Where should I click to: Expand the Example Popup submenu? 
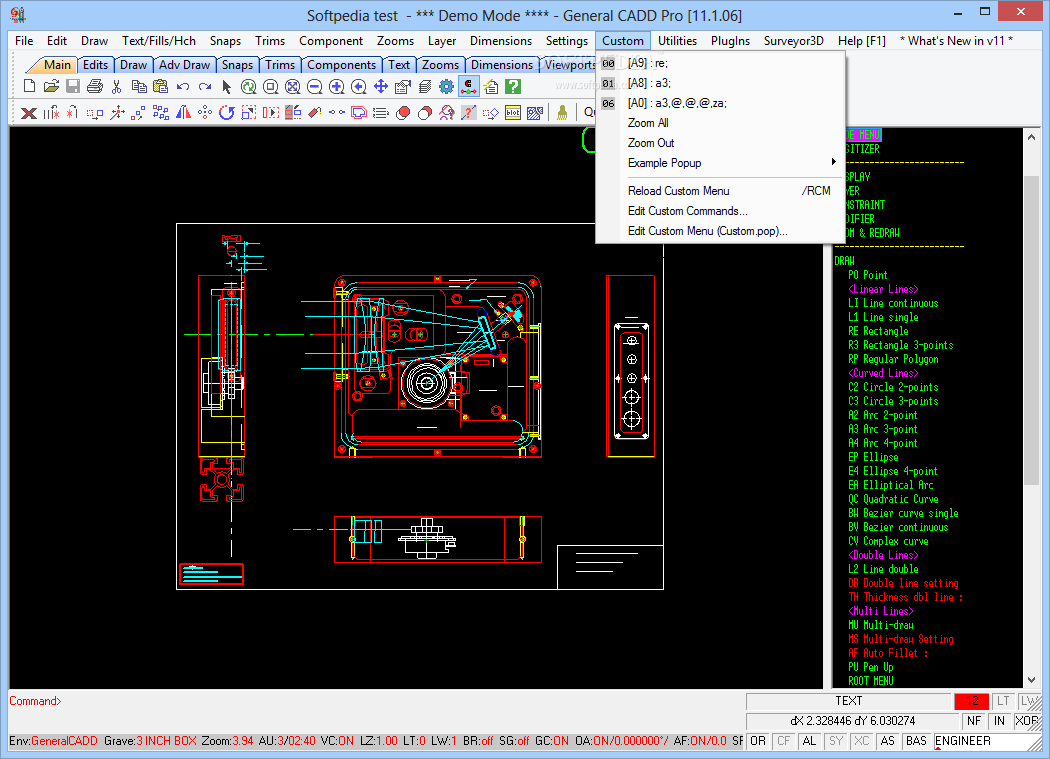pyautogui.click(x=720, y=163)
